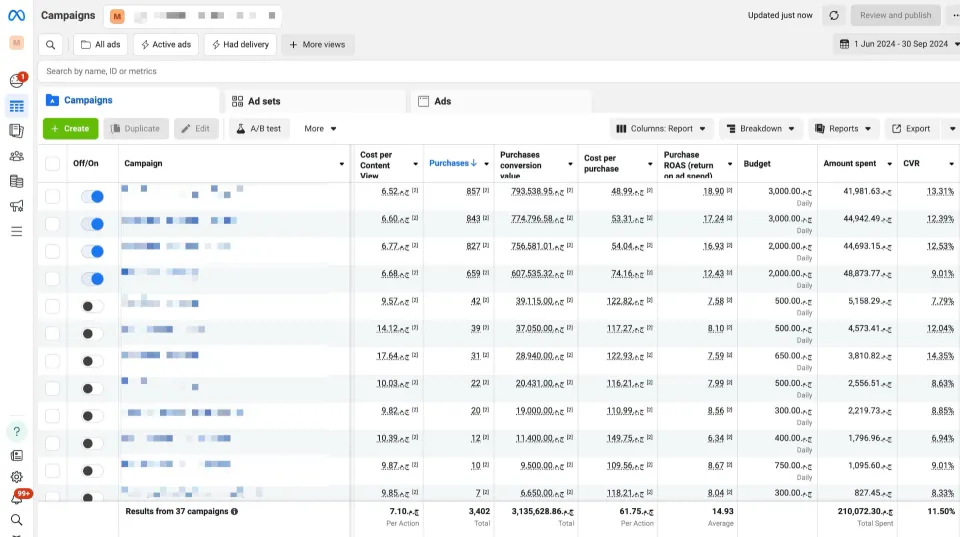Open the megaphone advertising icon in sidebar
Viewport: 960px width, 537px height.
(x=17, y=206)
